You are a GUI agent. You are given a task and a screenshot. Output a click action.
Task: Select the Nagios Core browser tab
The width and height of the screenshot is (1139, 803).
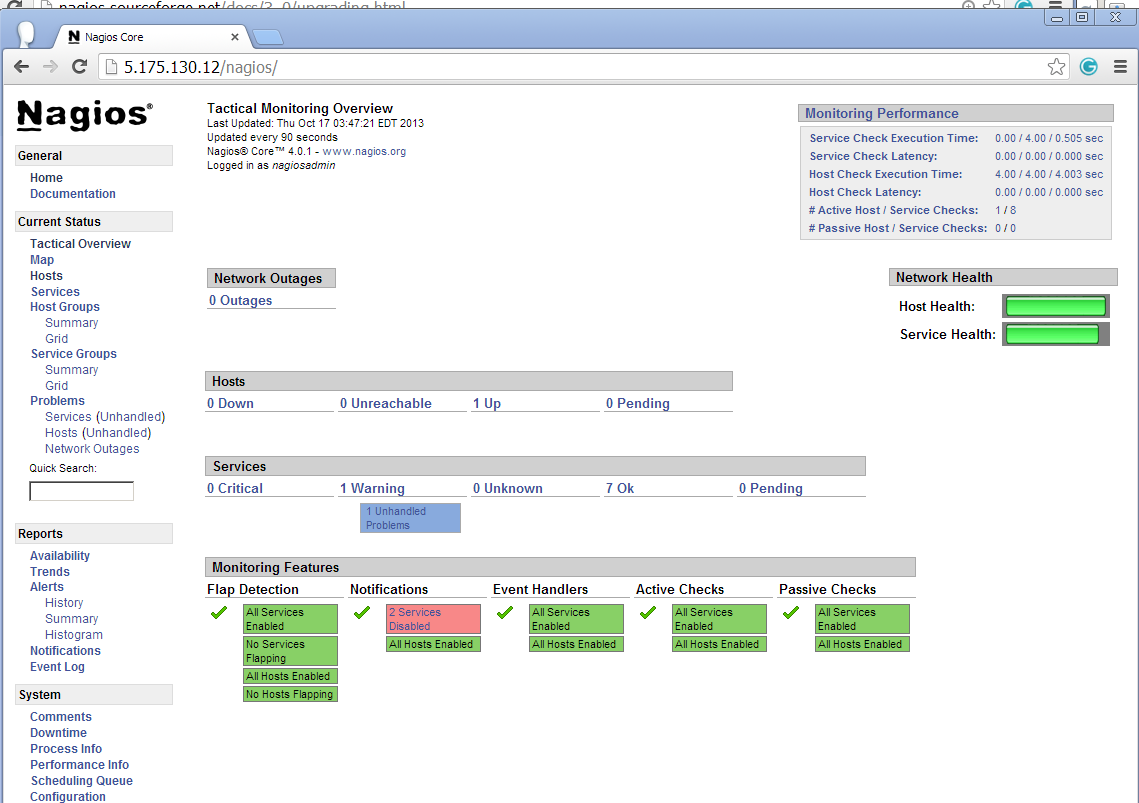point(149,37)
